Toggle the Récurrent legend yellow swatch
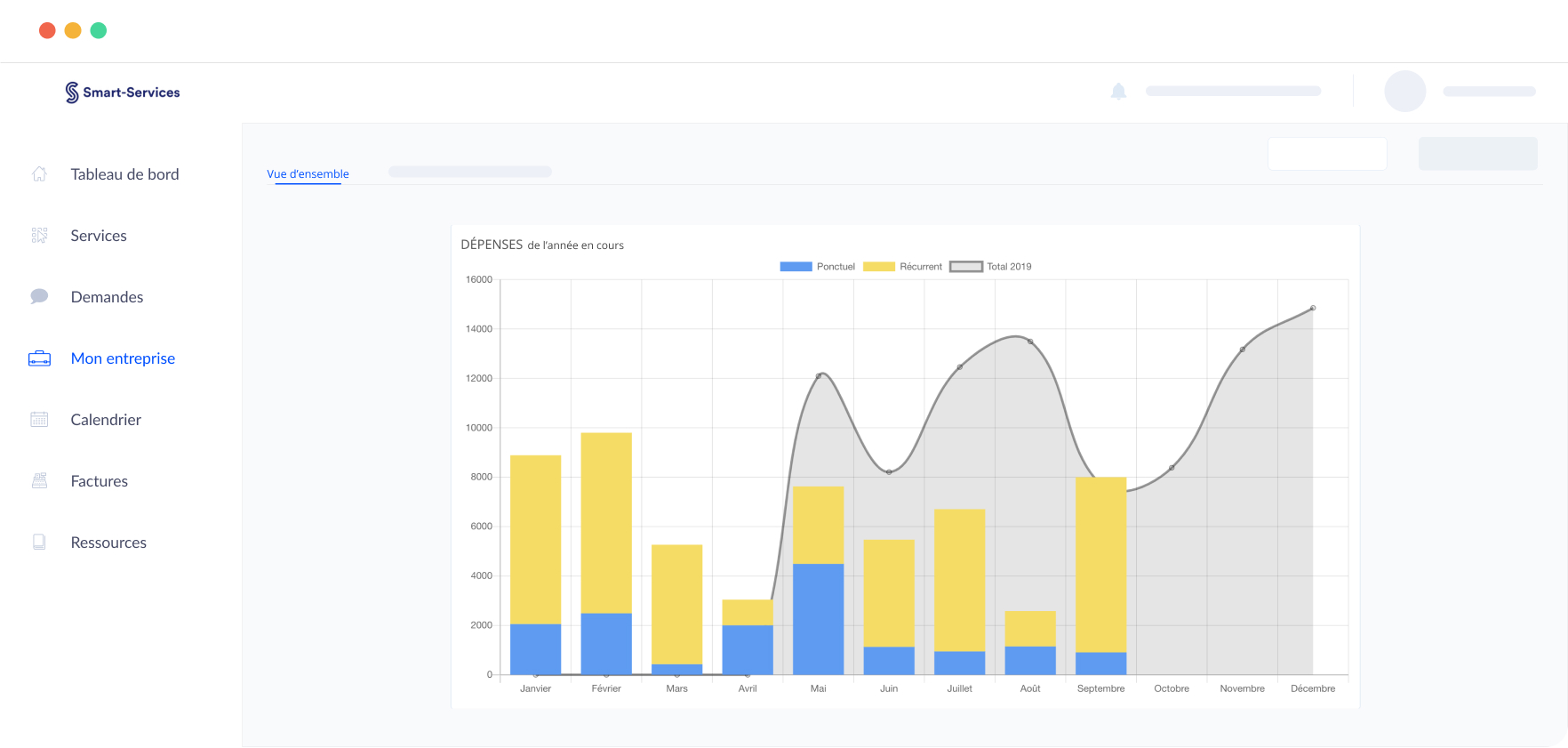The width and height of the screenshot is (1568, 748). coord(879,267)
